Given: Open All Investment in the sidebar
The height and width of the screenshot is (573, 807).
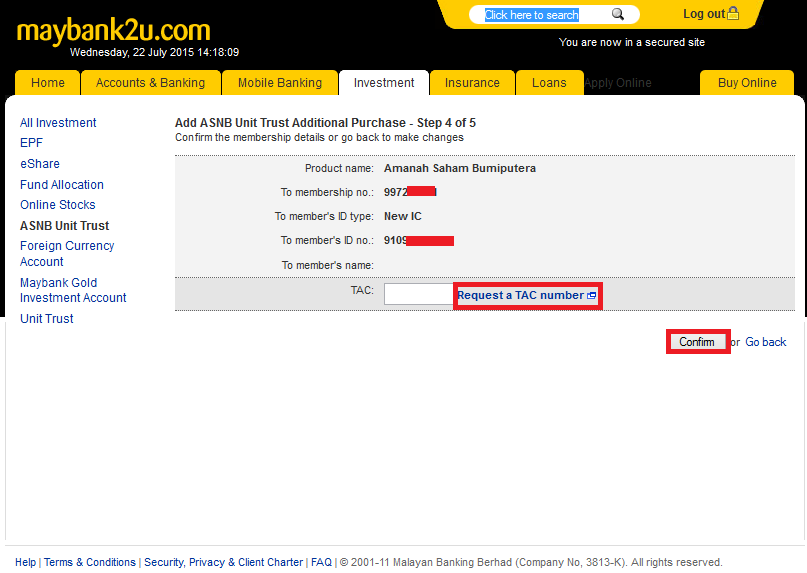Looking at the screenshot, I should tap(58, 123).
